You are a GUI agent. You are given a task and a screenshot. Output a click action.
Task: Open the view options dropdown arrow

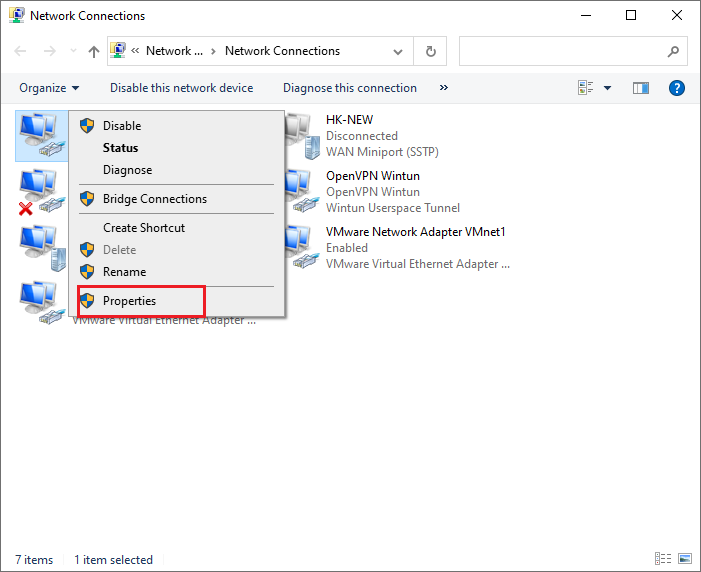[608, 88]
